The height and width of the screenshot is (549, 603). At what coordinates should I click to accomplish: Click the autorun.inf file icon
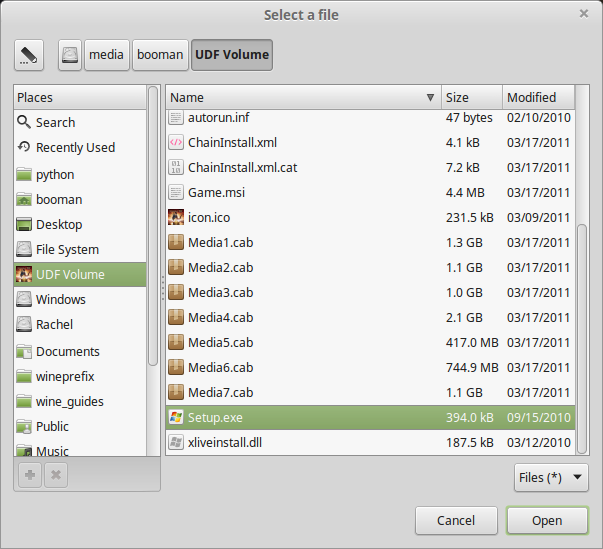176,118
